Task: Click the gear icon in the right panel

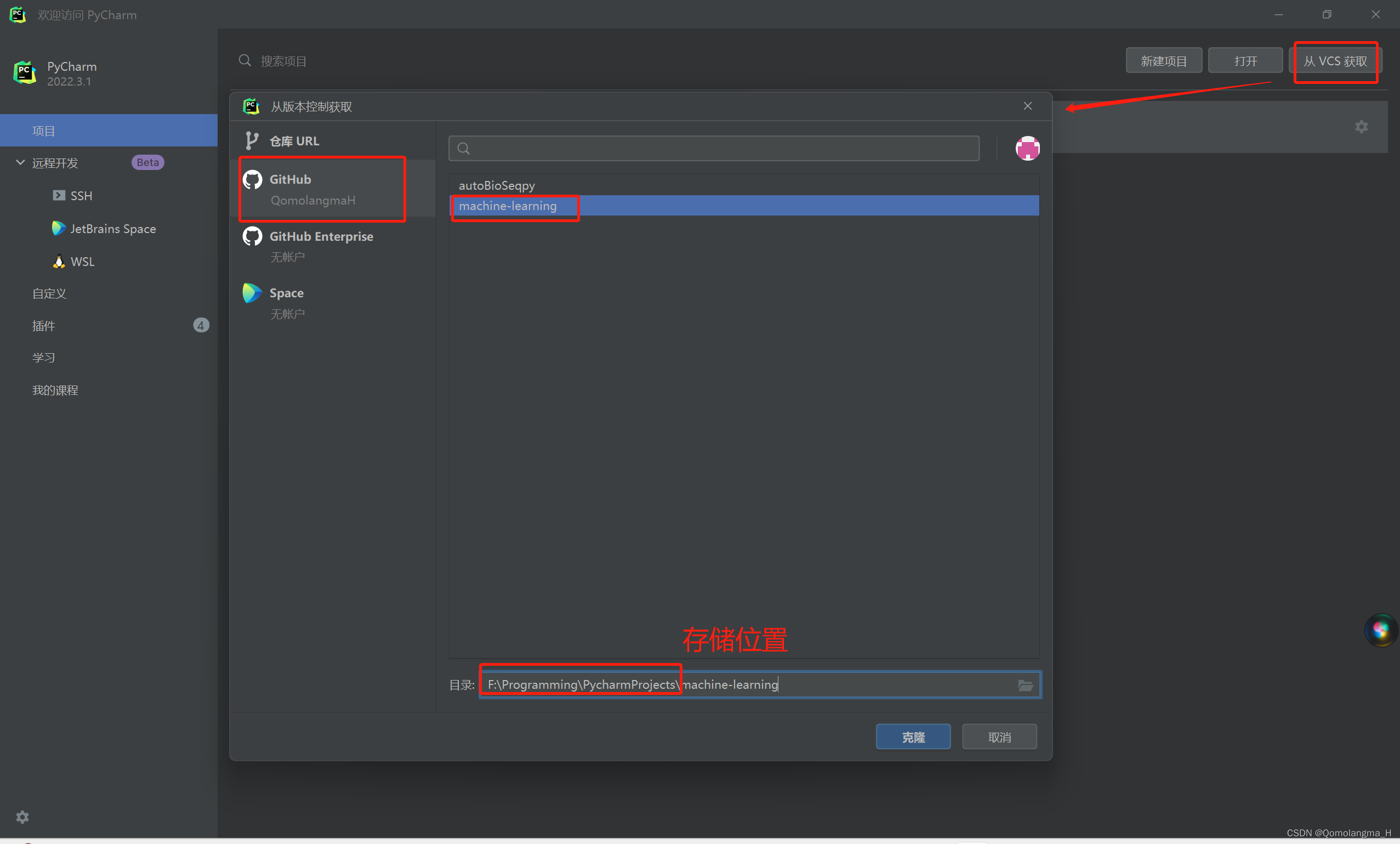Action: click(x=1362, y=127)
